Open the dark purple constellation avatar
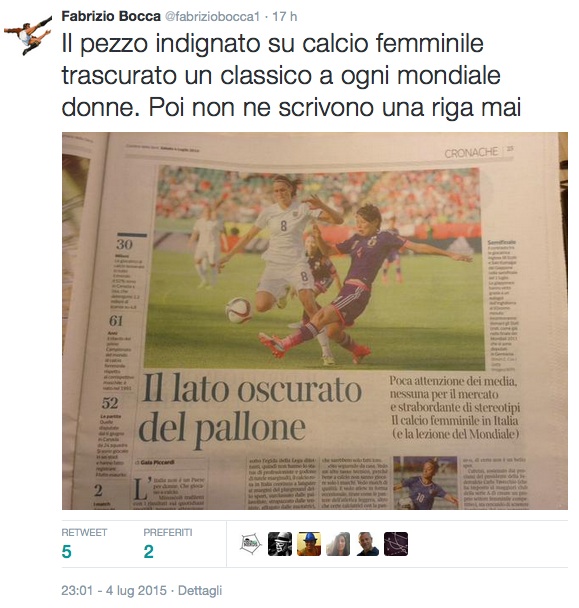The width and height of the screenshot is (579, 608). [396, 544]
